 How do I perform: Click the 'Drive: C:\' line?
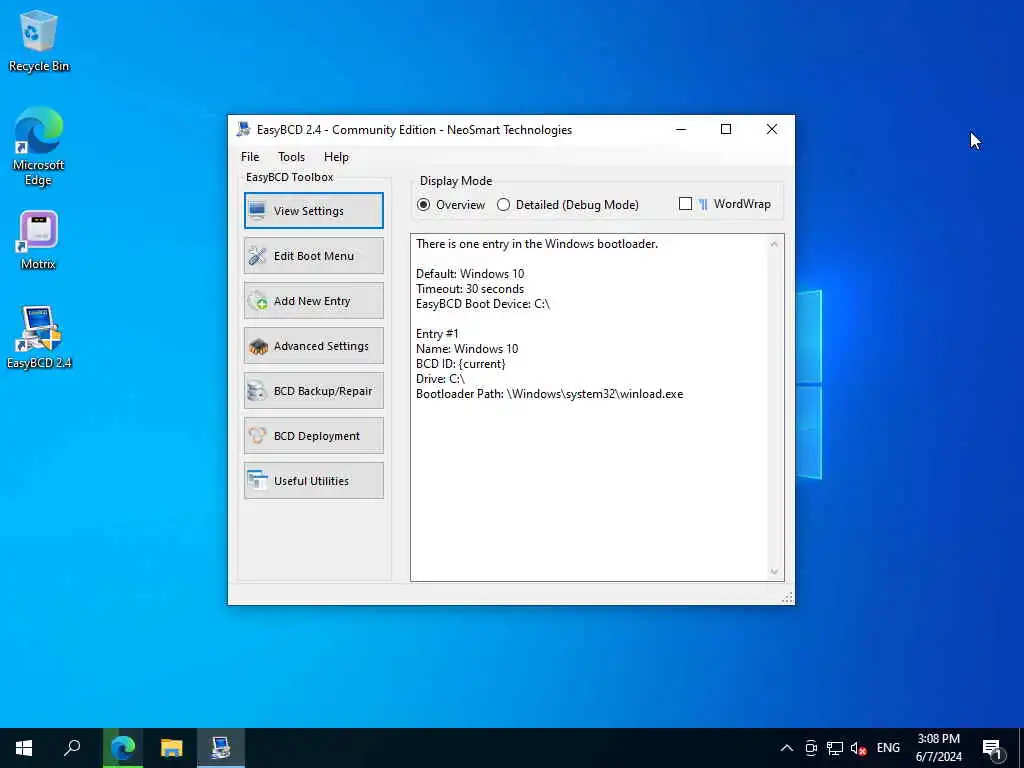click(440, 379)
